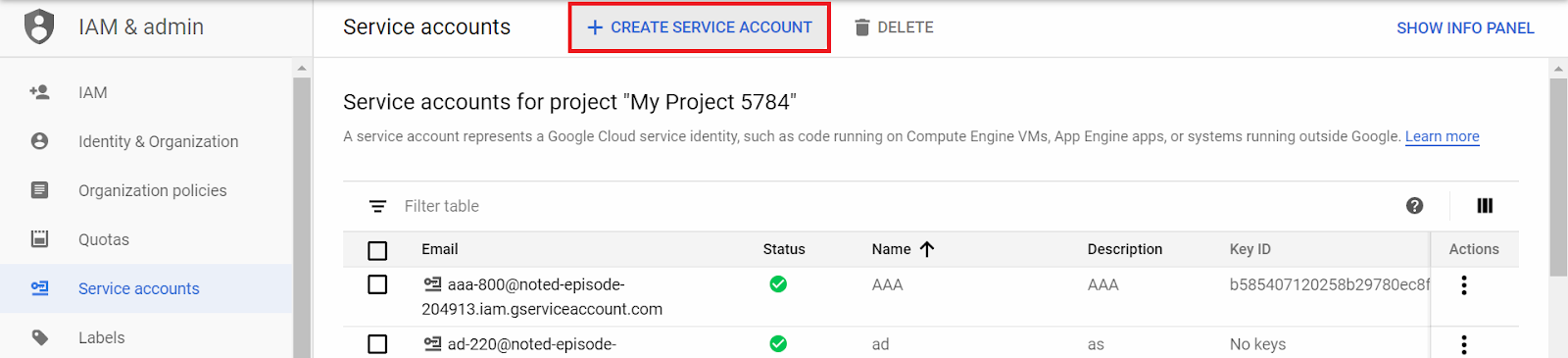Sort by the Name column arrow
The image size is (1568, 358).
coord(927,249)
